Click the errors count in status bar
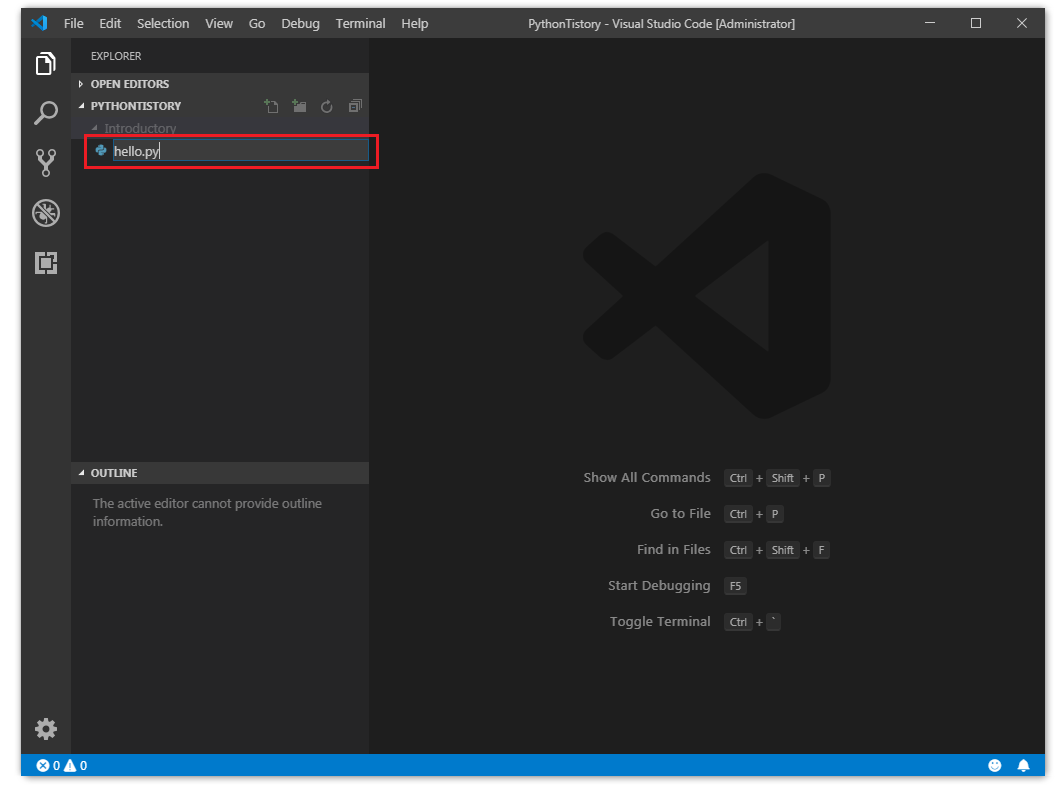Image resolution: width=1061 pixels, height=787 pixels. 48,765
